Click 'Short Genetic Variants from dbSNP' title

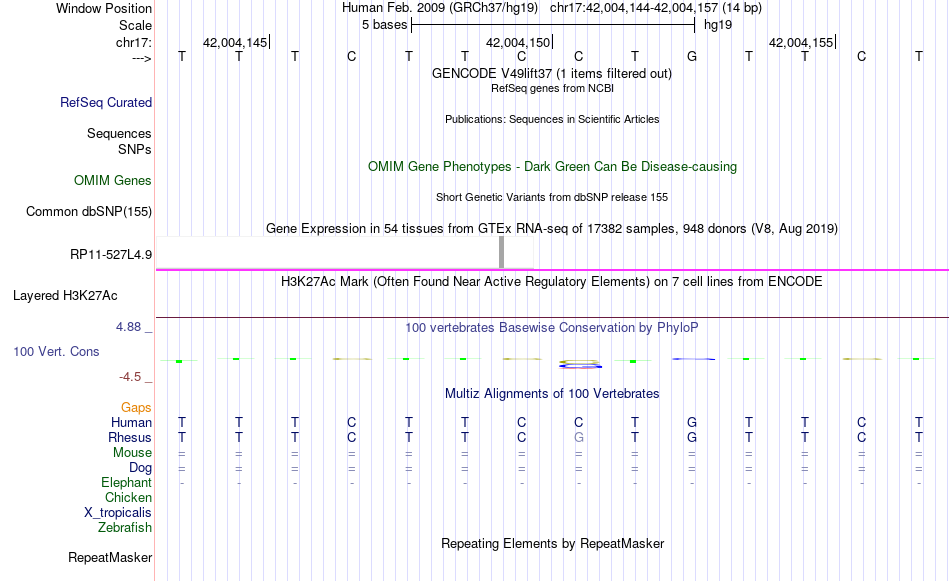(x=552, y=198)
